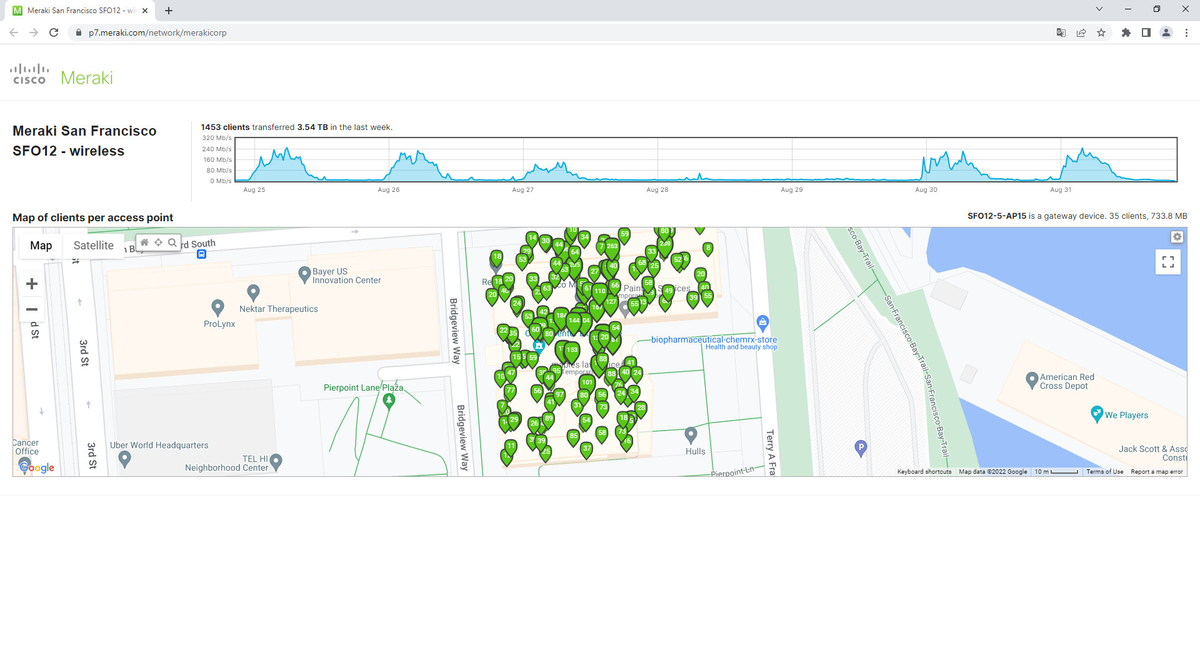Bookmark this page with the star
1200x650 pixels.
coord(1101,32)
